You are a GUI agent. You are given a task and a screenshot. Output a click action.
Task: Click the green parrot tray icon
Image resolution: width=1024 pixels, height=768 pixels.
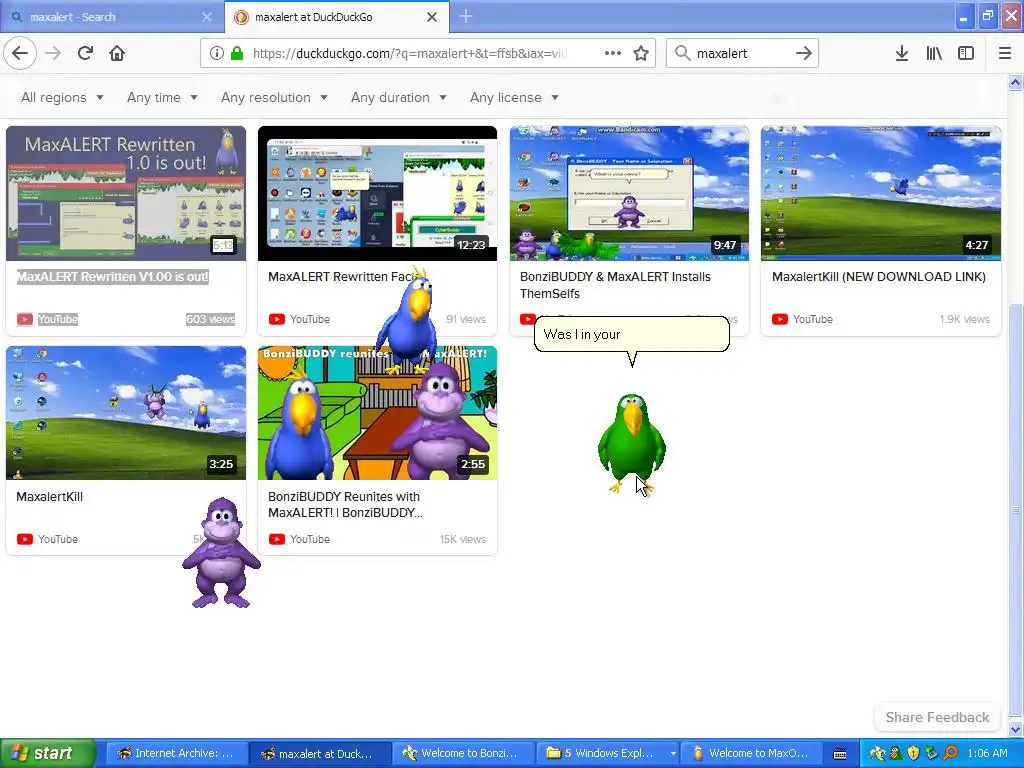coord(895,754)
